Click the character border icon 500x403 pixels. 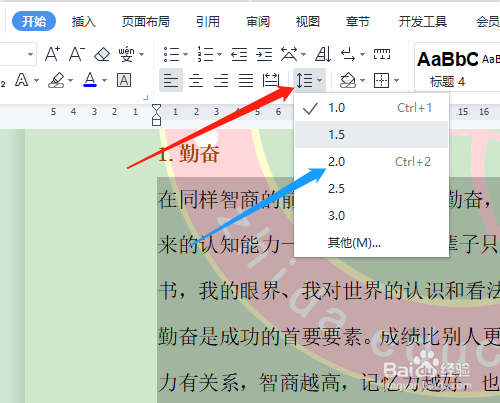pyautogui.click(x=124, y=80)
